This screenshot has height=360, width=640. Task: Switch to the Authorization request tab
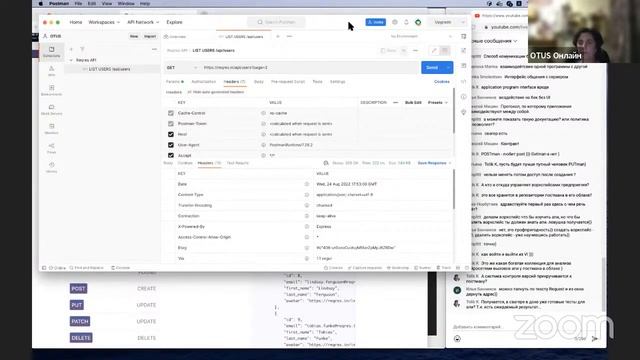[x=203, y=82]
